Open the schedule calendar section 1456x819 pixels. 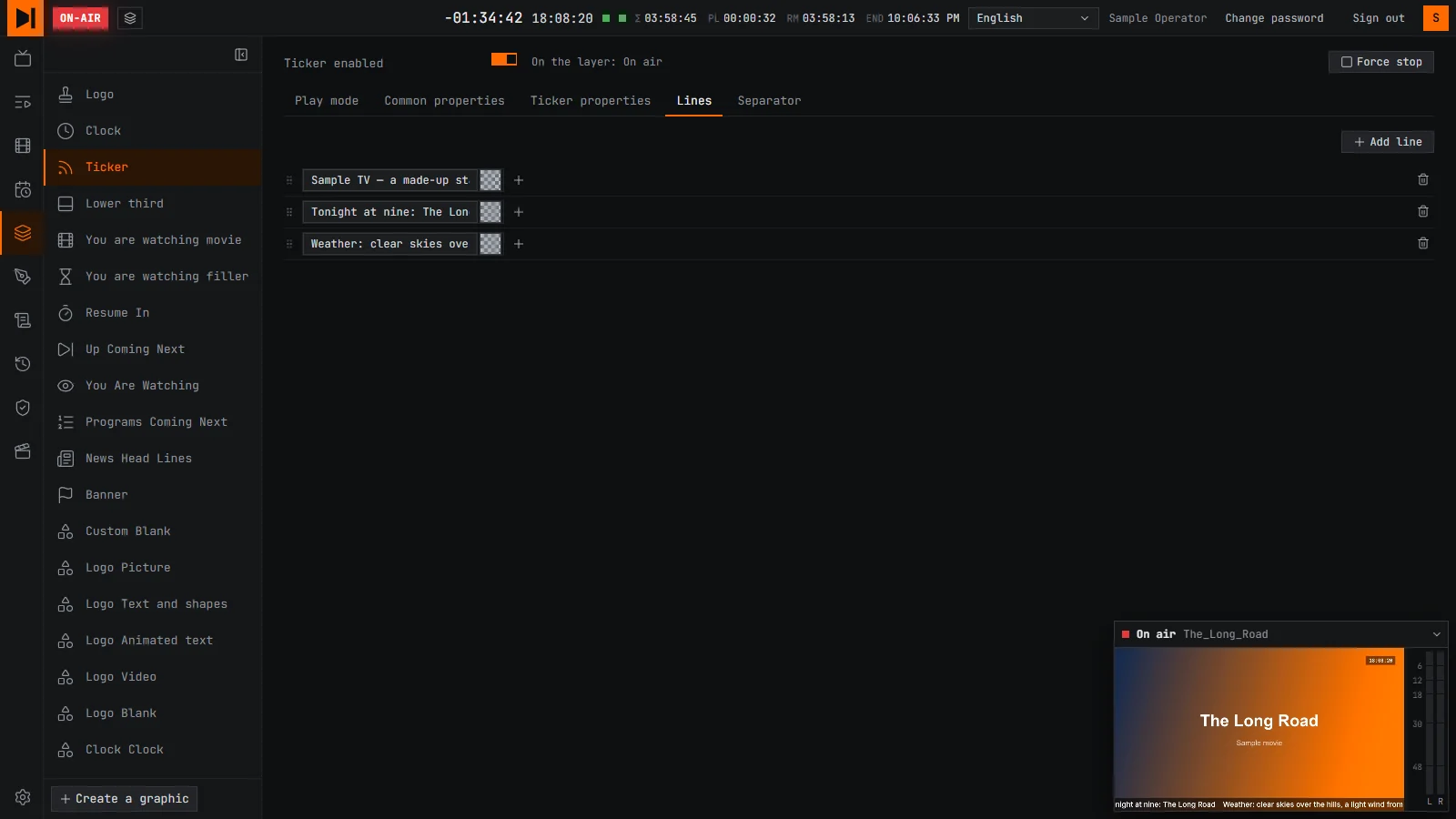click(23, 189)
